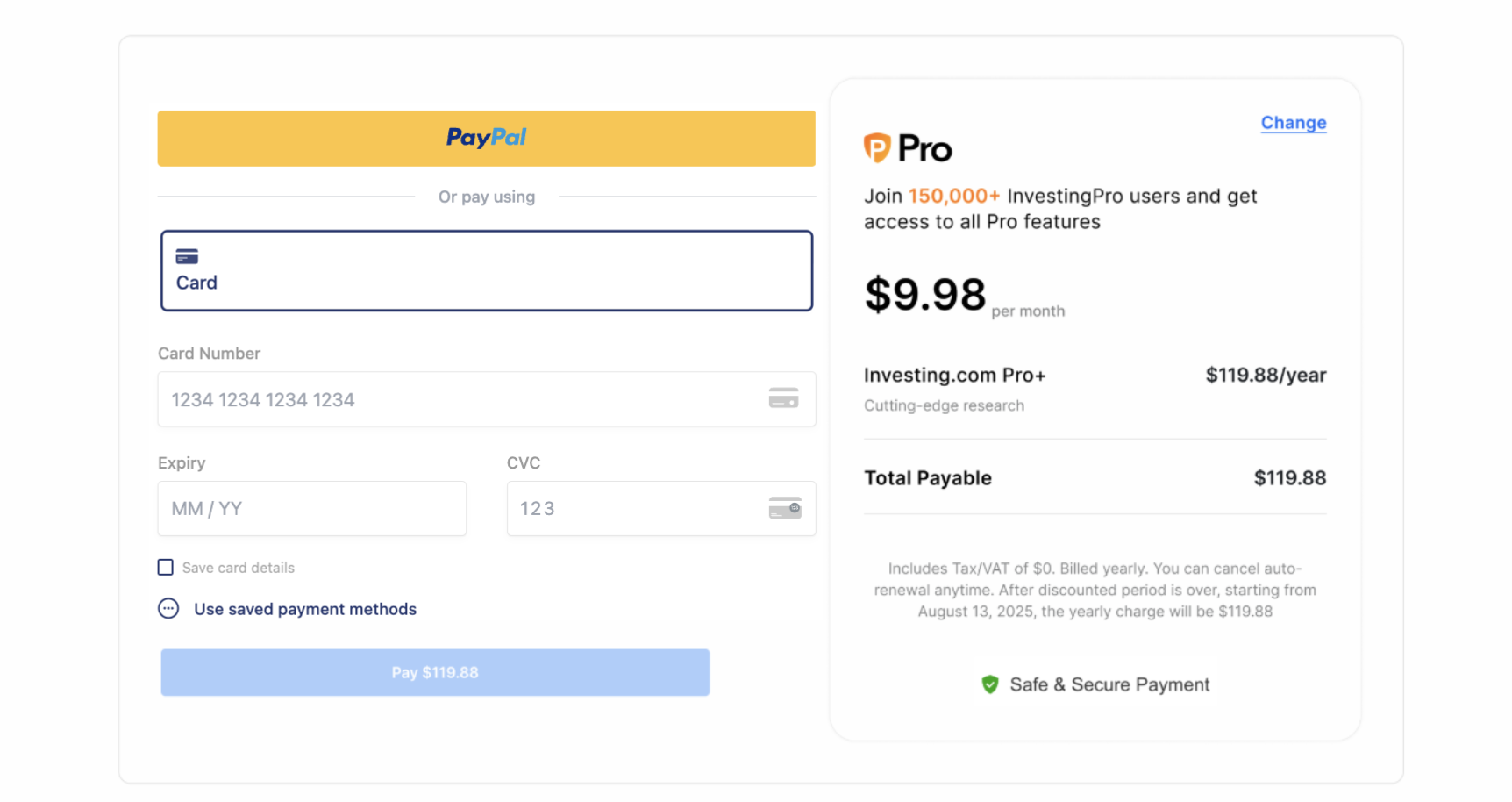Click the green secure-payment shield icon
Image resolution: width=1512 pixels, height=802 pixels.
point(990,684)
